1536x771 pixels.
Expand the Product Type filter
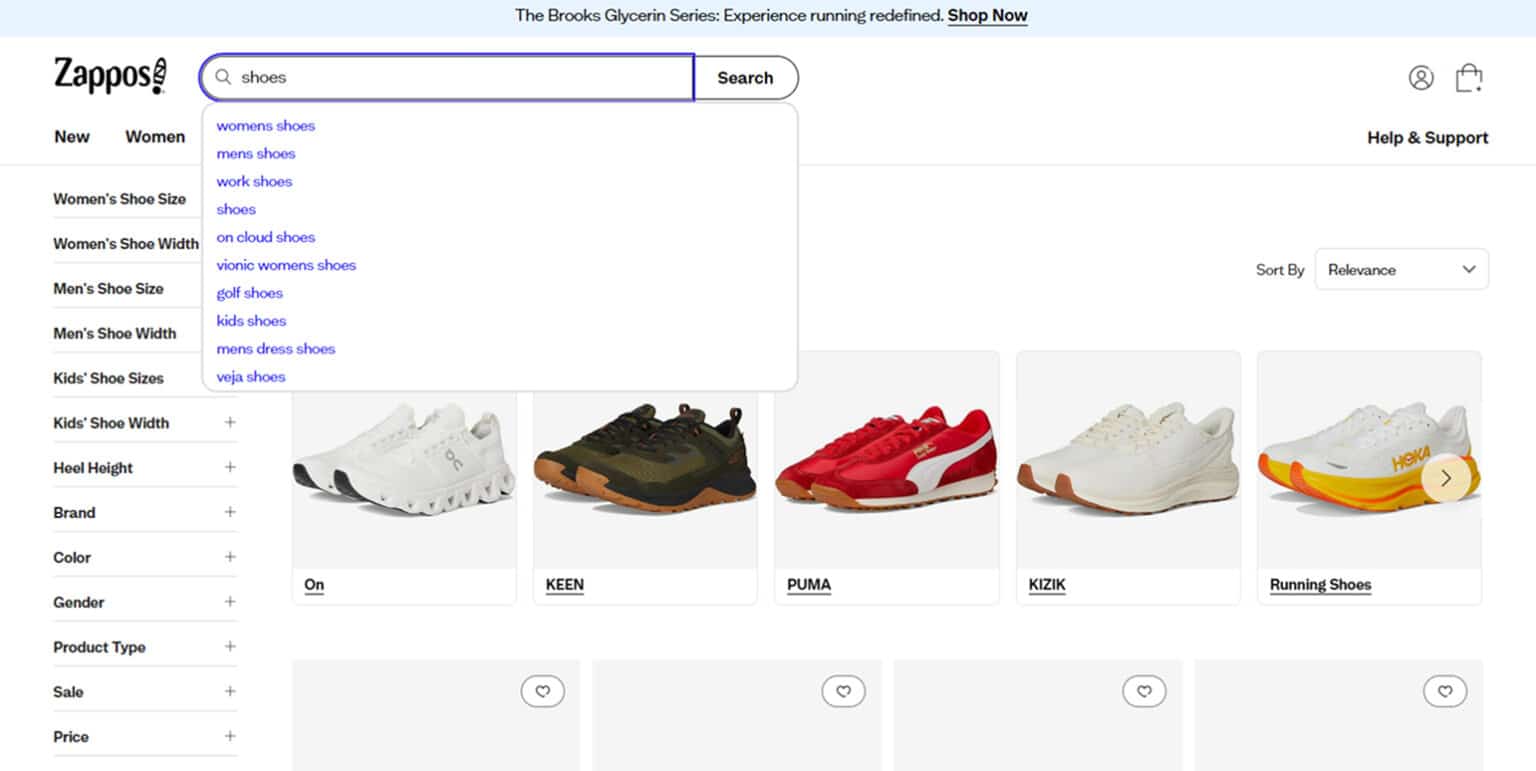point(145,647)
